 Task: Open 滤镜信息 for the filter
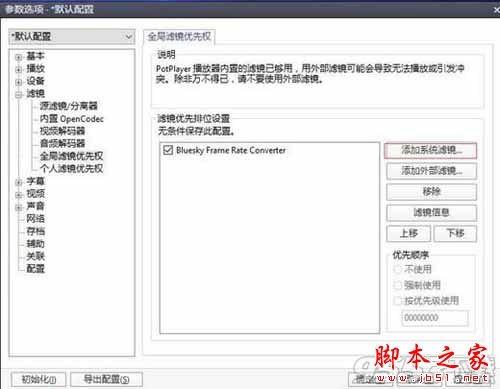431,213
